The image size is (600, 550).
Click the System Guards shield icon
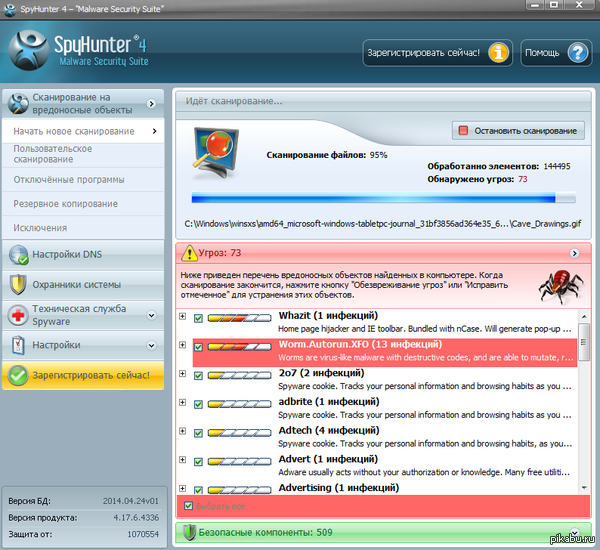[x=18, y=285]
